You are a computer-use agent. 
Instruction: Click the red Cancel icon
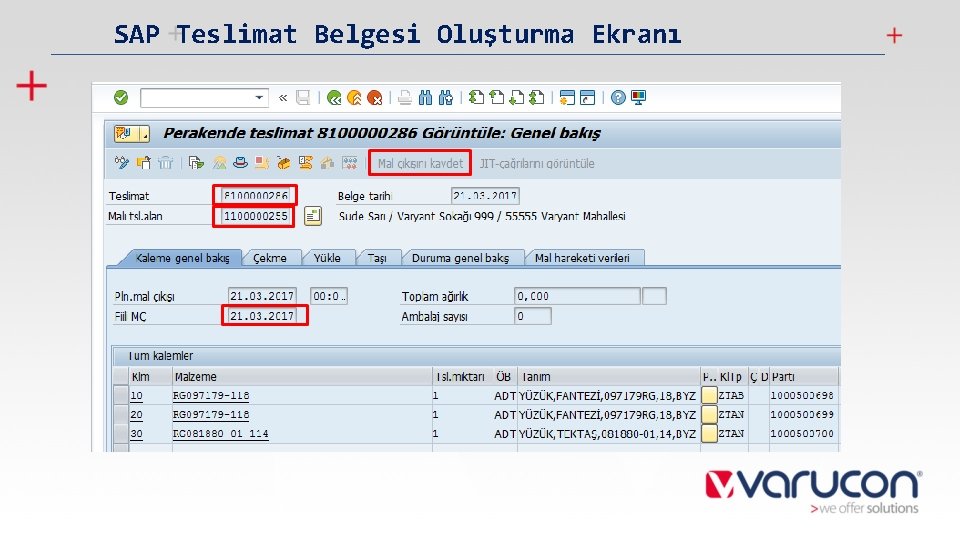tap(374, 97)
